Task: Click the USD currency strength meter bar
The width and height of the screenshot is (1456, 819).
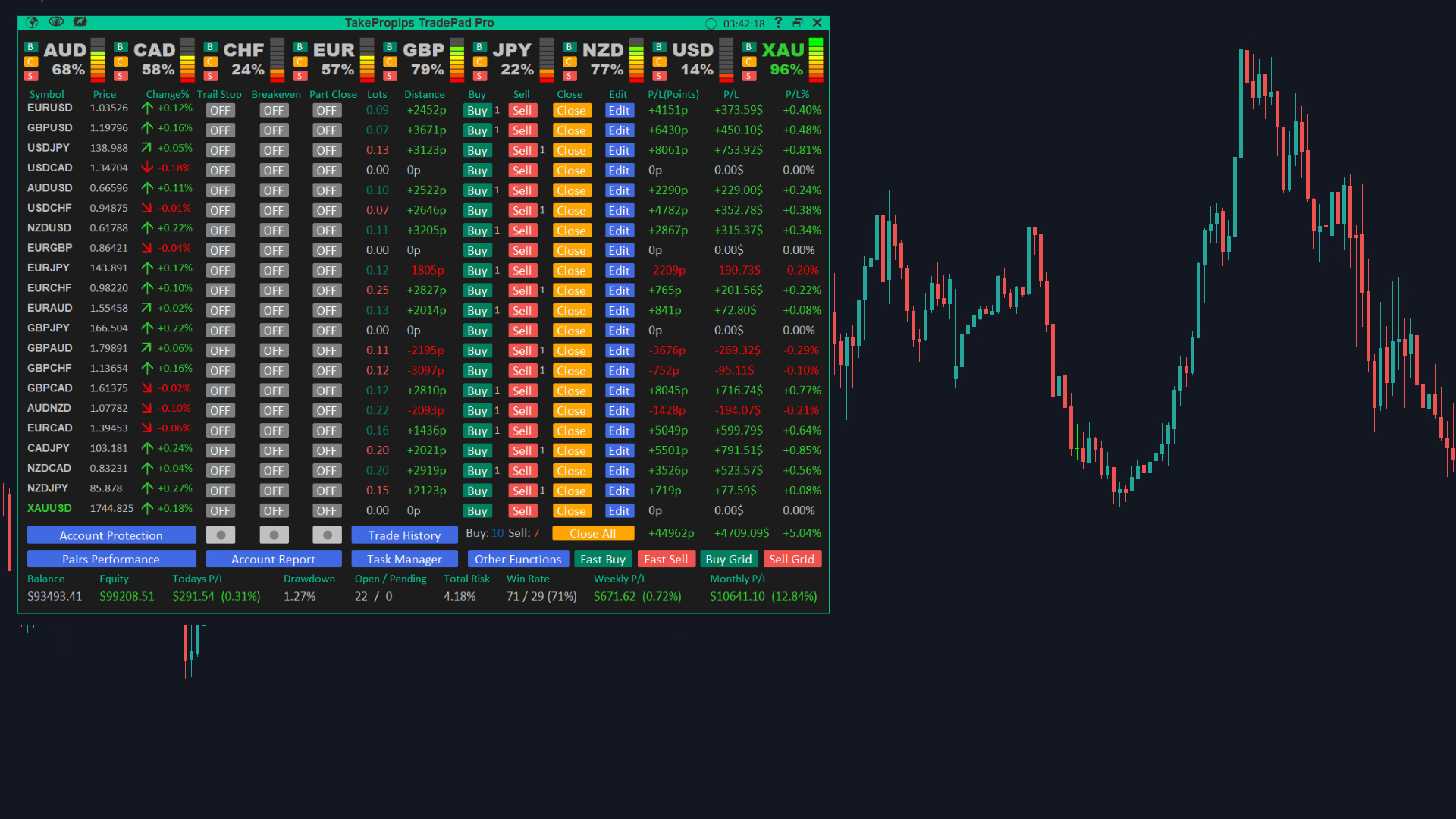Action: click(726, 60)
